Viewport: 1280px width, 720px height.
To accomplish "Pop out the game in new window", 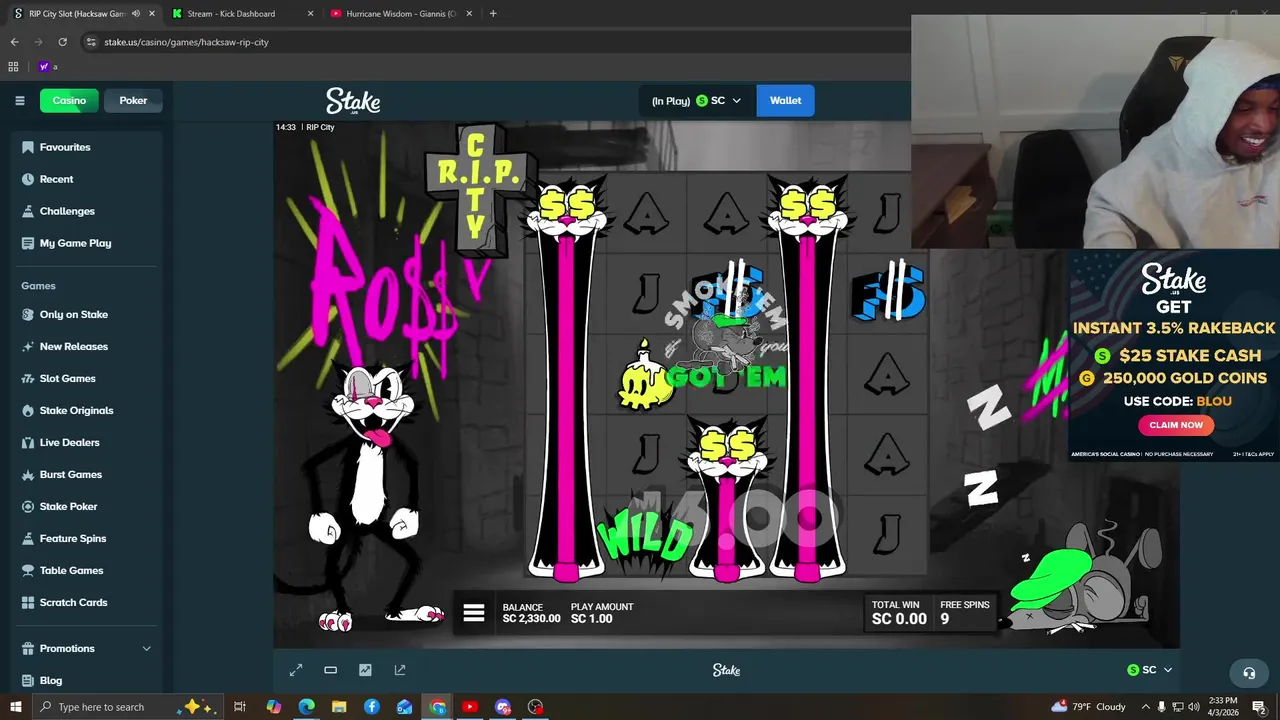I will tap(400, 670).
